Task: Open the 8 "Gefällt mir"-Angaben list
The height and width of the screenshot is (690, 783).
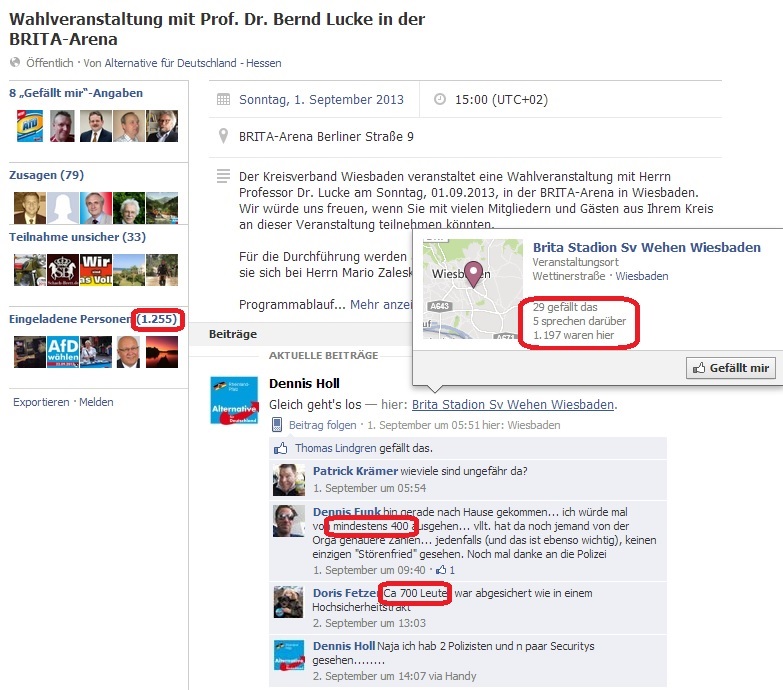Action: coord(76,93)
